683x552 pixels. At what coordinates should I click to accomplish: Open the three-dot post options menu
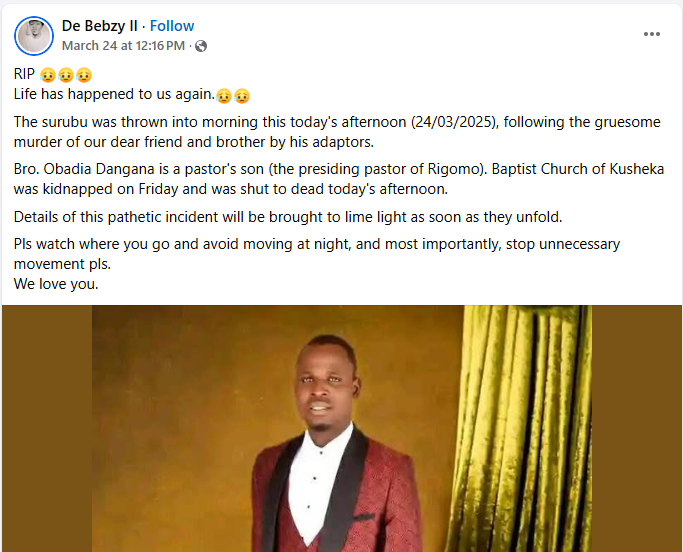pyautogui.click(x=652, y=34)
